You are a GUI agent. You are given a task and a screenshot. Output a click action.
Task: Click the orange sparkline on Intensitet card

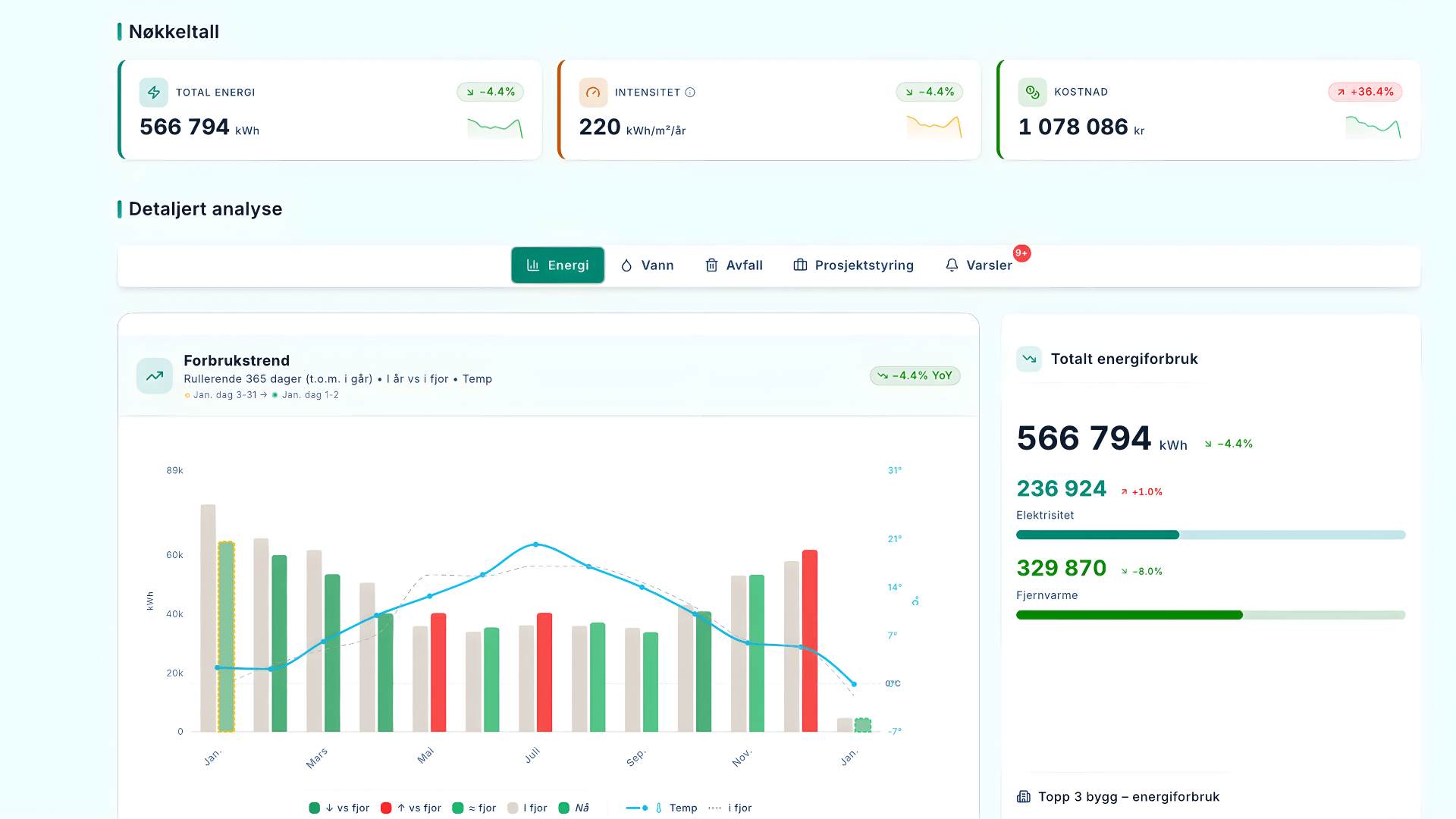point(934,127)
